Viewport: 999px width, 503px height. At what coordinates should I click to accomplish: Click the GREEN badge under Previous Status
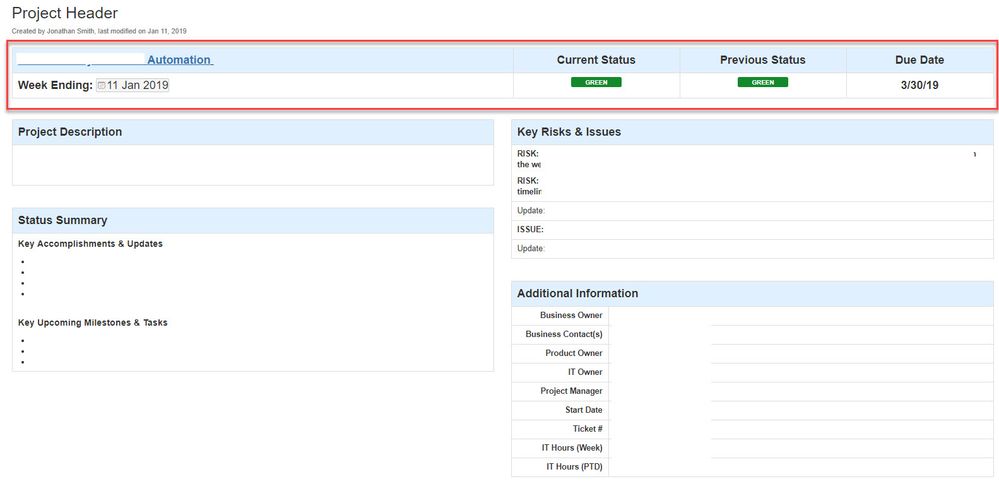tap(763, 82)
